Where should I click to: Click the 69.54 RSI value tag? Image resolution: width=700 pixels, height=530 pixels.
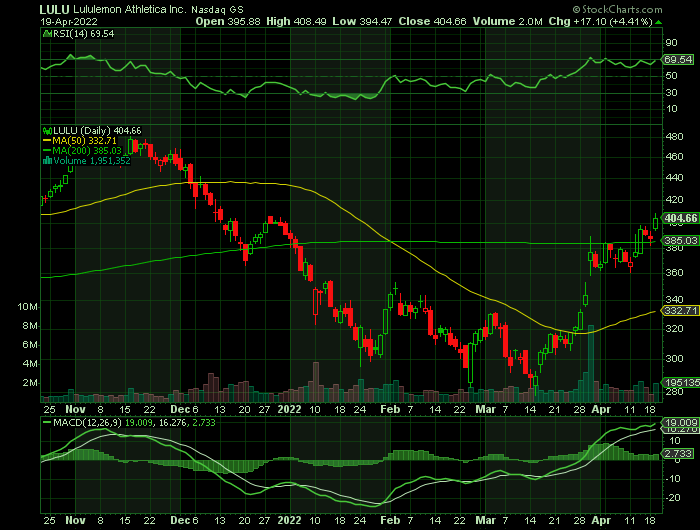(x=677, y=59)
